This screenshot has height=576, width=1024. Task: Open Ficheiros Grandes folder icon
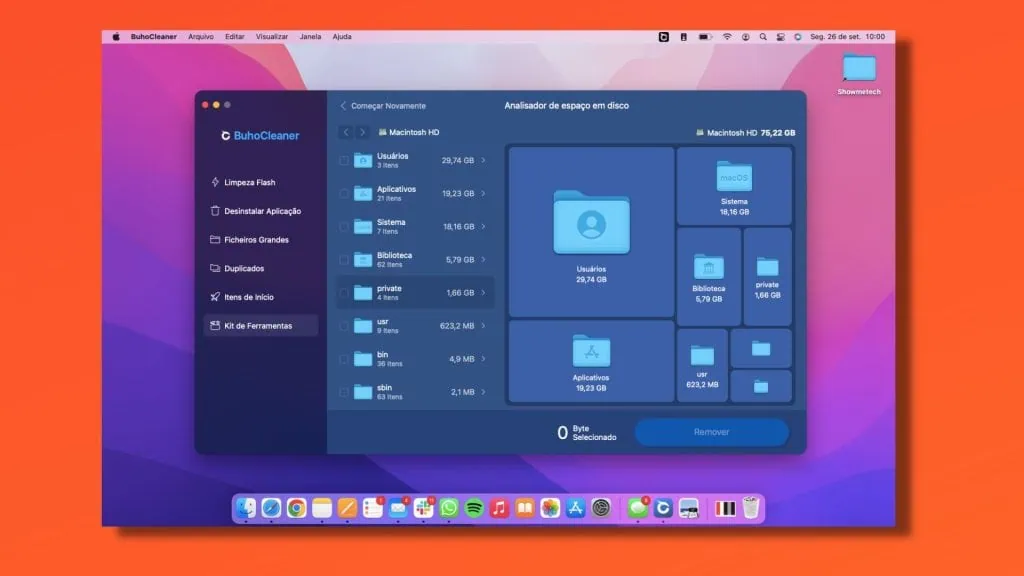click(215, 240)
